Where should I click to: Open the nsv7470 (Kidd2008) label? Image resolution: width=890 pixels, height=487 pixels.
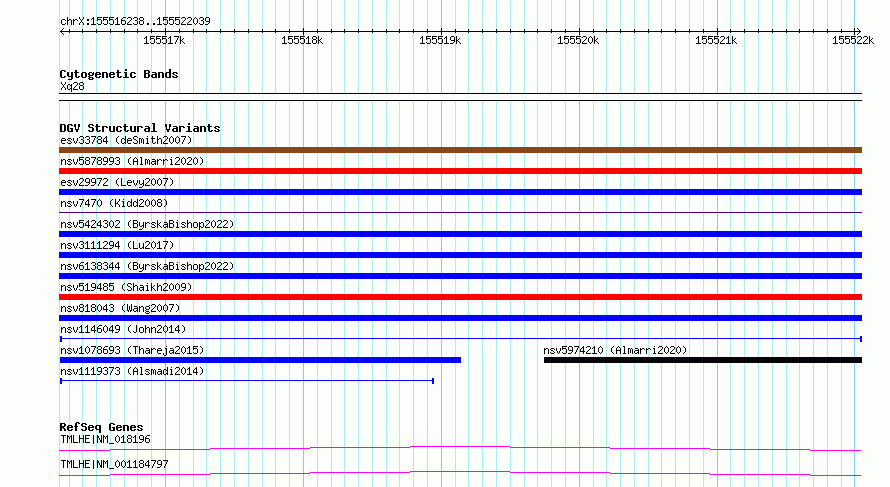[114, 203]
